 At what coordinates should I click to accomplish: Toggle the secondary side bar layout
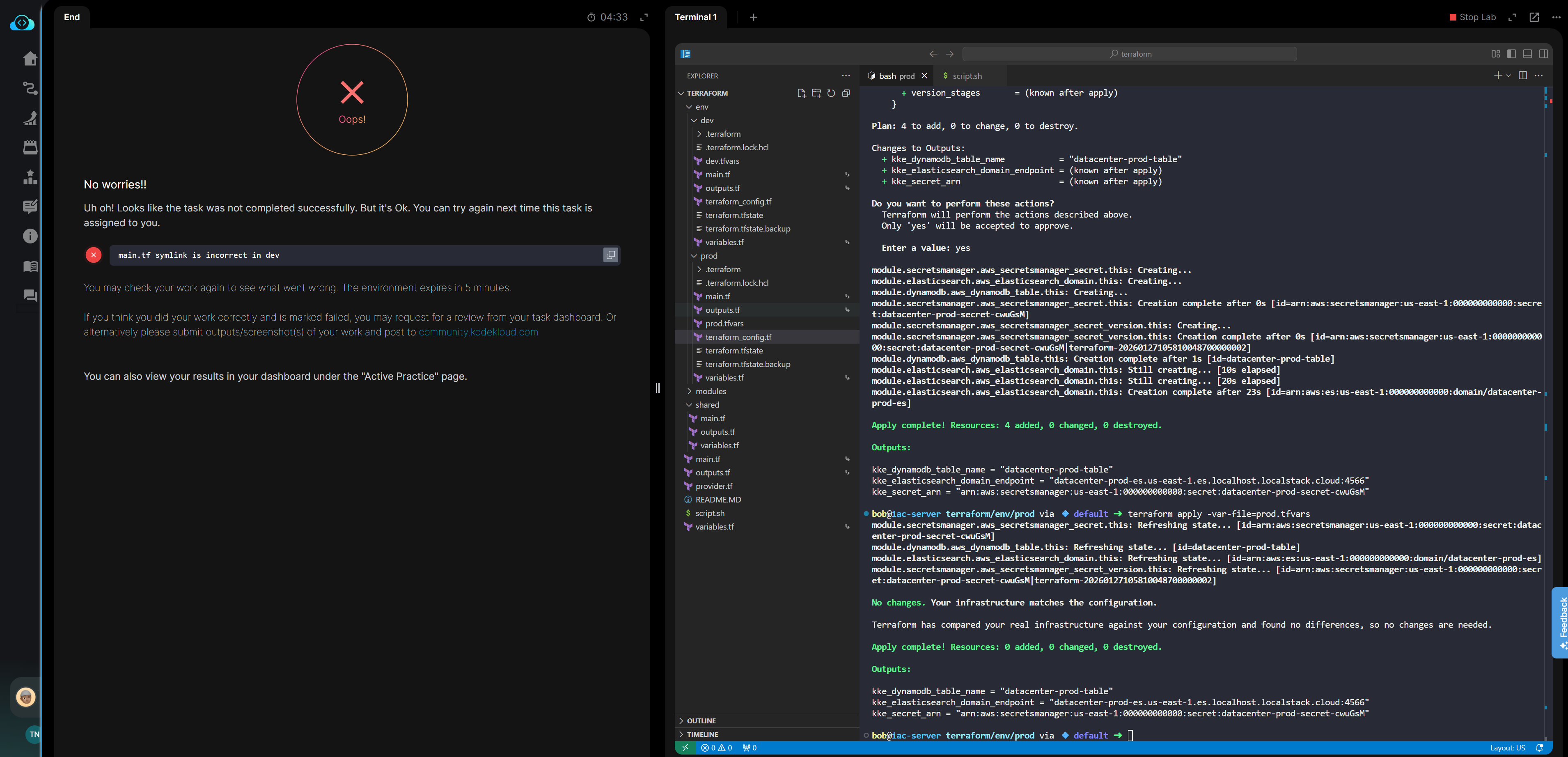pos(1543,54)
